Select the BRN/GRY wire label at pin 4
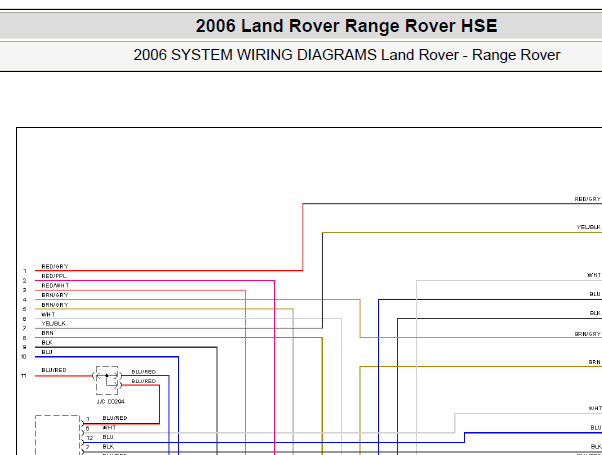This screenshot has height=455, width=602. coord(55,295)
